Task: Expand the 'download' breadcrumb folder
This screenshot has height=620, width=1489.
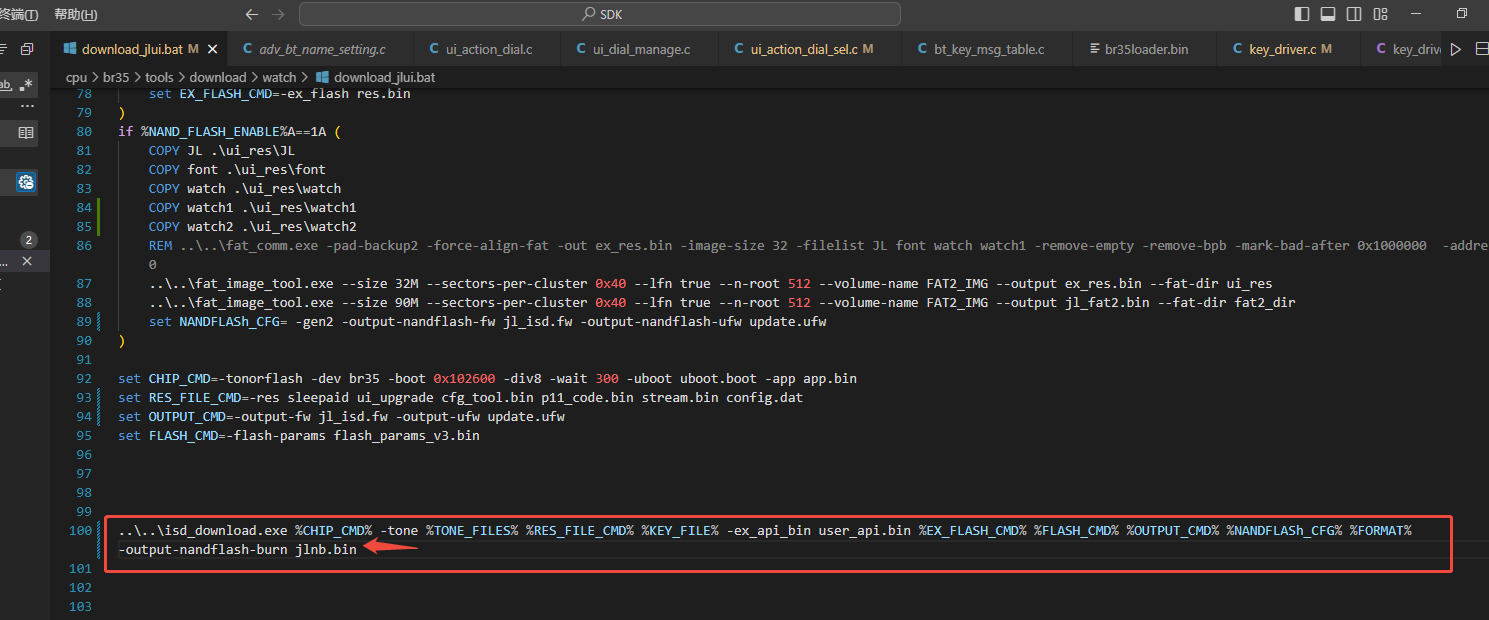Action: [217, 77]
